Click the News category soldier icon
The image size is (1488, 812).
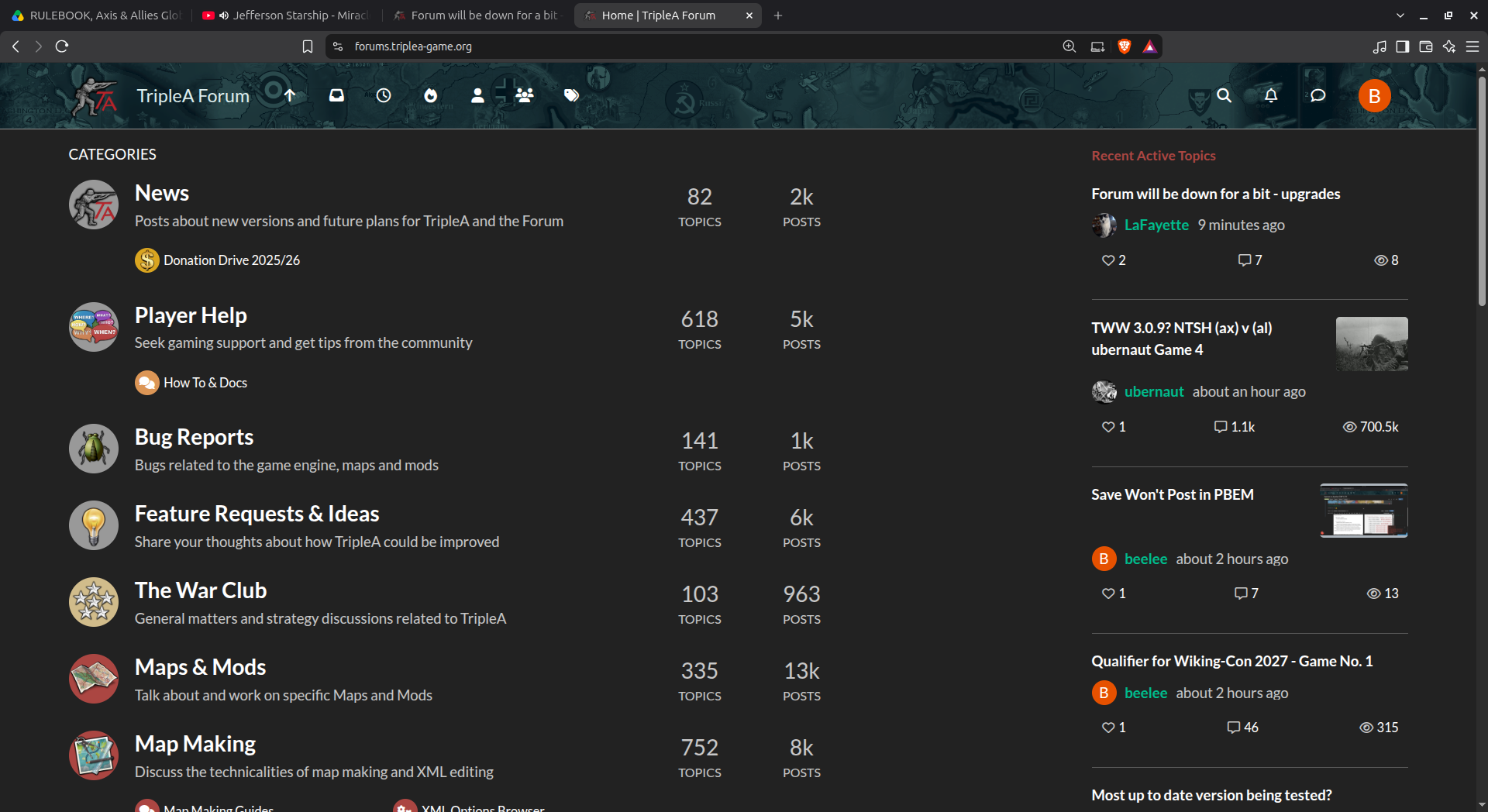(x=94, y=205)
